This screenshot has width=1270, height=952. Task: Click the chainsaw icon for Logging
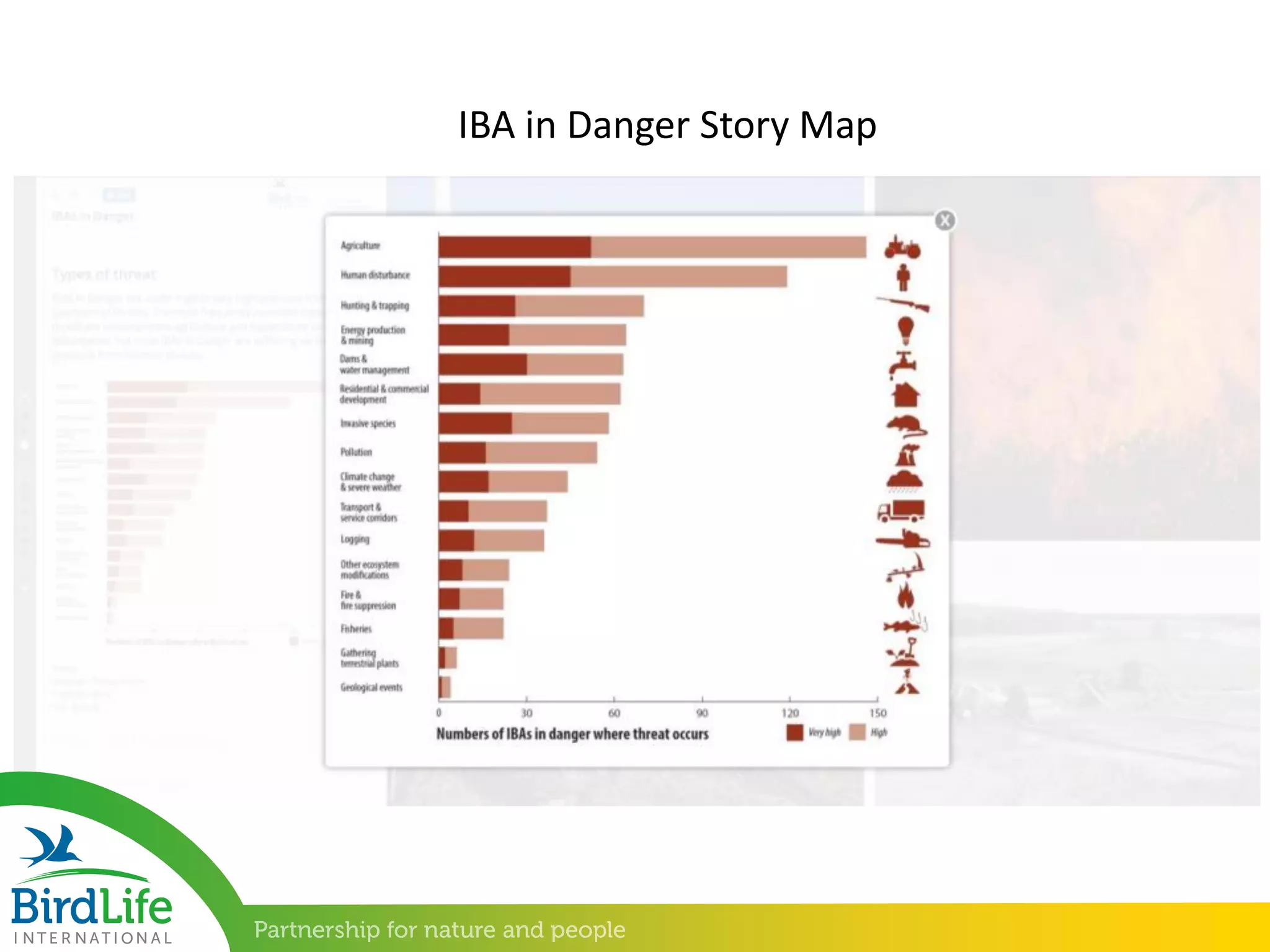(903, 539)
